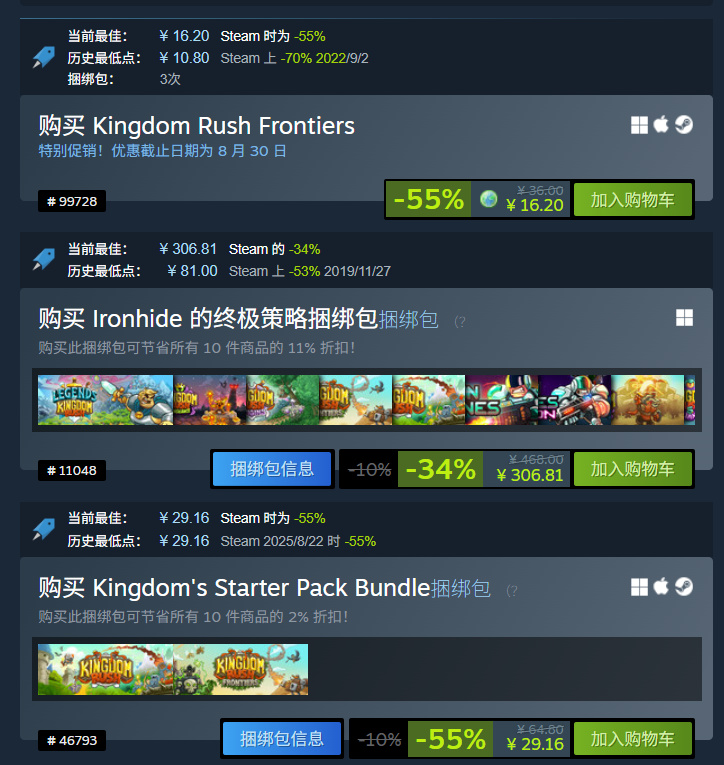
Task: Click Apple platform icon for Kingdom Rush Frontiers
Action: click(x=661, y=124)
